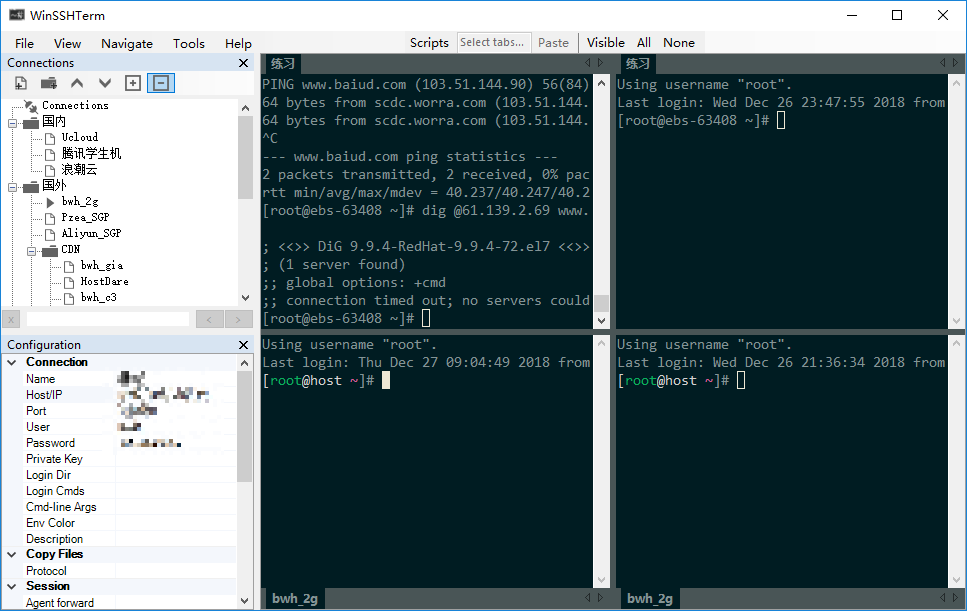This screenshot has height=611, width=967.
Task: Click the add new connection icon
Action: tap(21, 83)
